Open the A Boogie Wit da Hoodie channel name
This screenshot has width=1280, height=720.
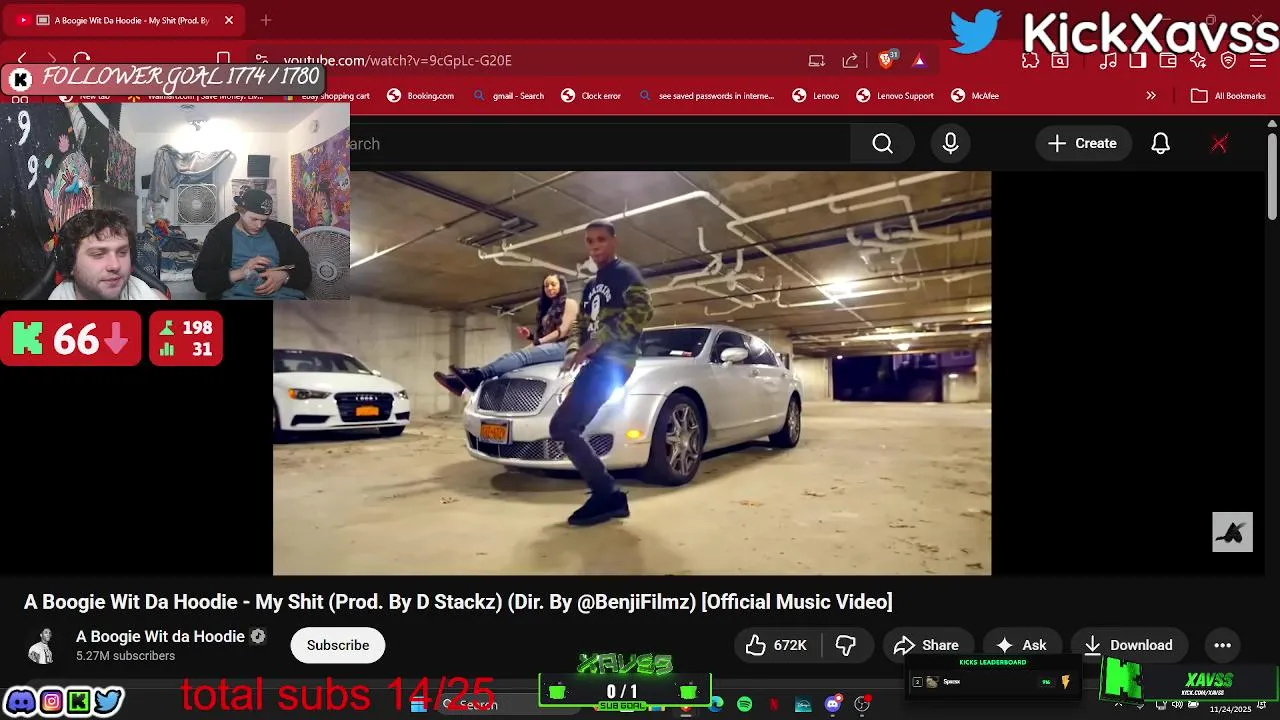click(160, 637)
